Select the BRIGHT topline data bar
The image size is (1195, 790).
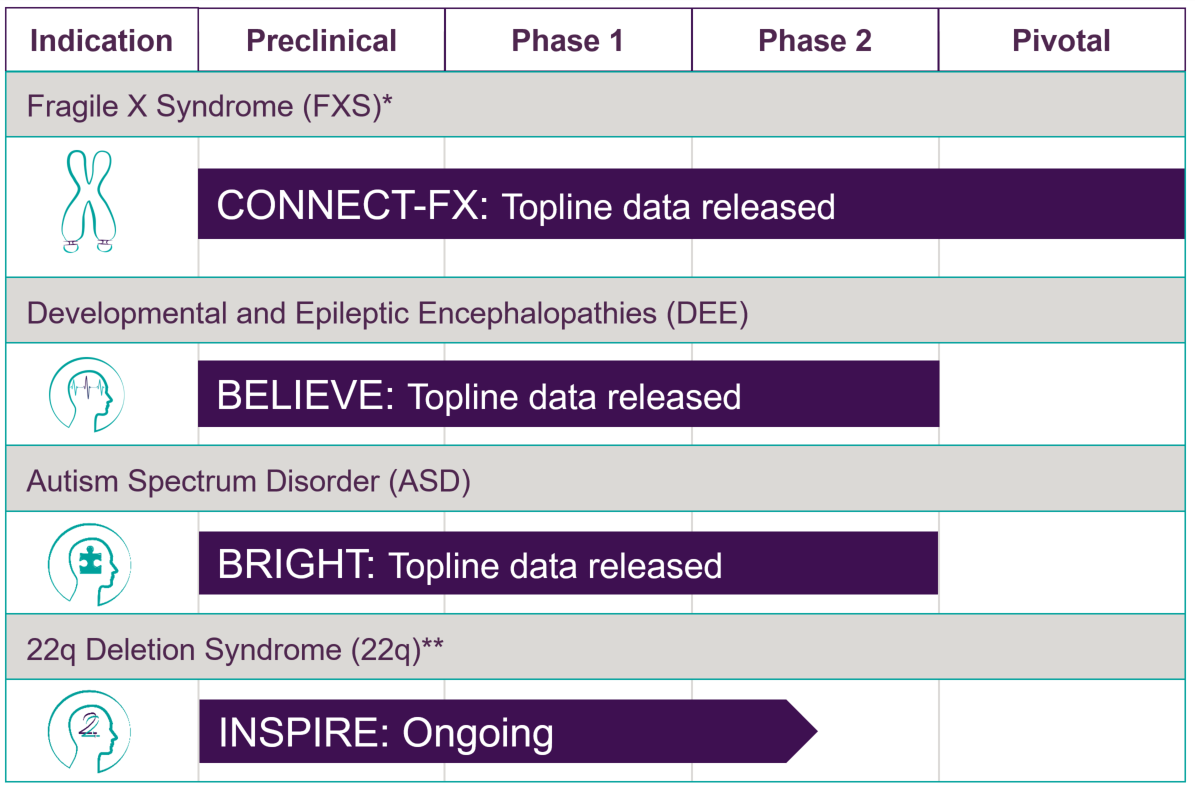(569, 563)
